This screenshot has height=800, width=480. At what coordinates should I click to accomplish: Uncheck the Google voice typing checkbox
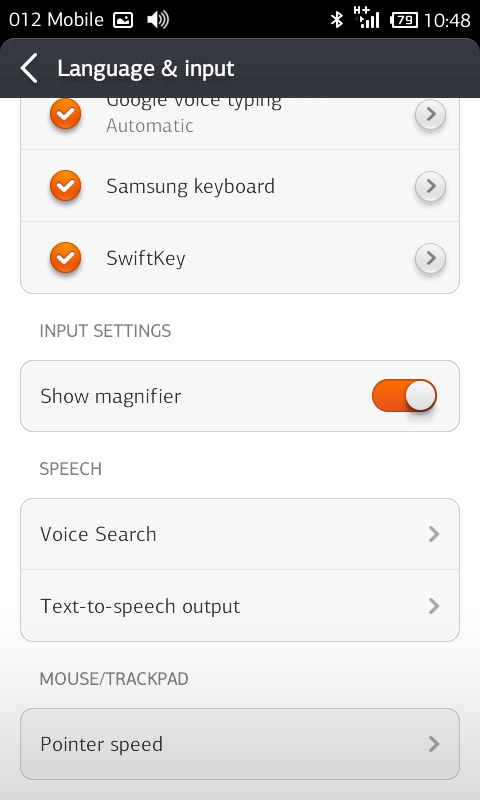point(65,114)
